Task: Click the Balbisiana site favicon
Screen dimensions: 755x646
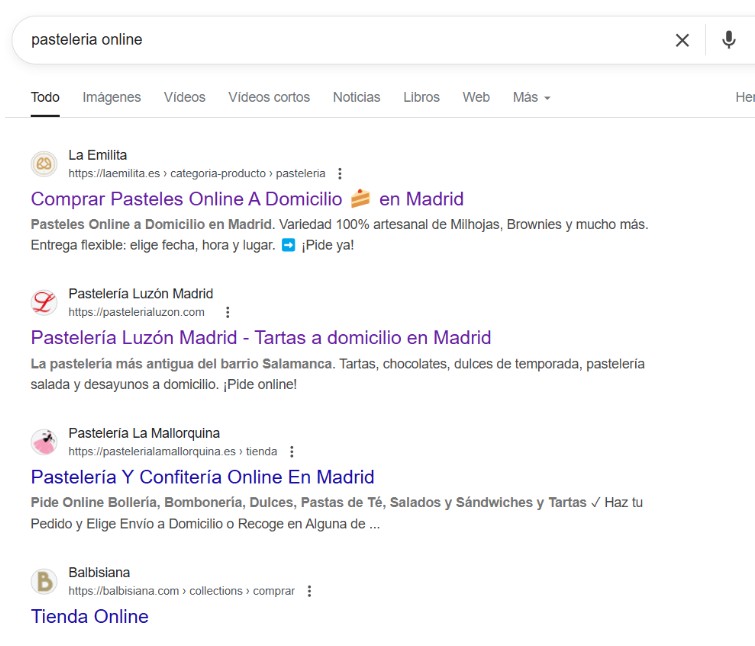Action: coord(44,581)
